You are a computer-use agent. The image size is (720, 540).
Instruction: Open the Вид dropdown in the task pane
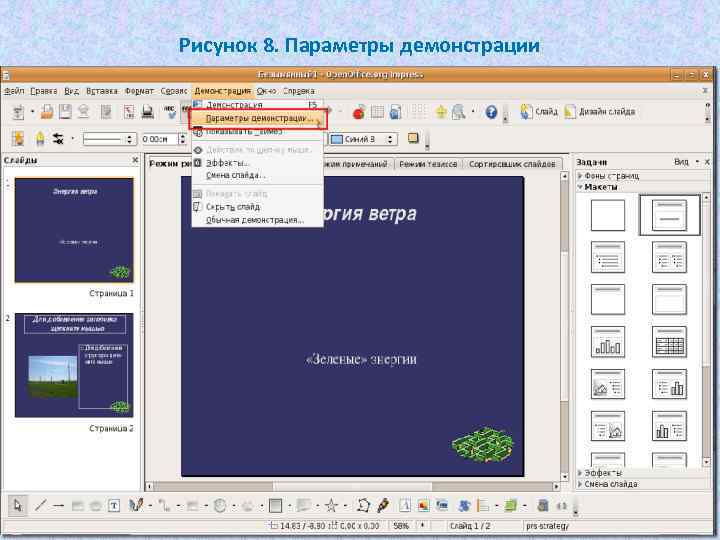pyautogui.click(x=686, y=162)
